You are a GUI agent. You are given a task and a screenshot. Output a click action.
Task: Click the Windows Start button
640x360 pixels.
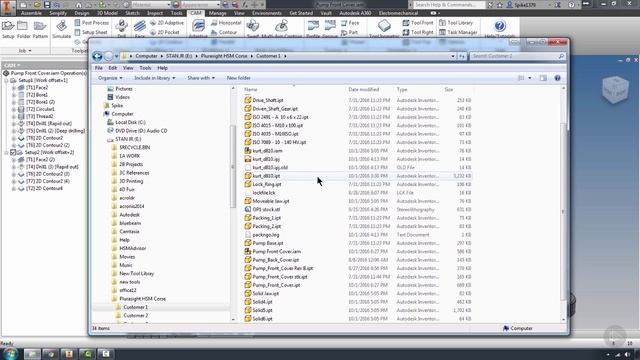(x=10, y=353)
